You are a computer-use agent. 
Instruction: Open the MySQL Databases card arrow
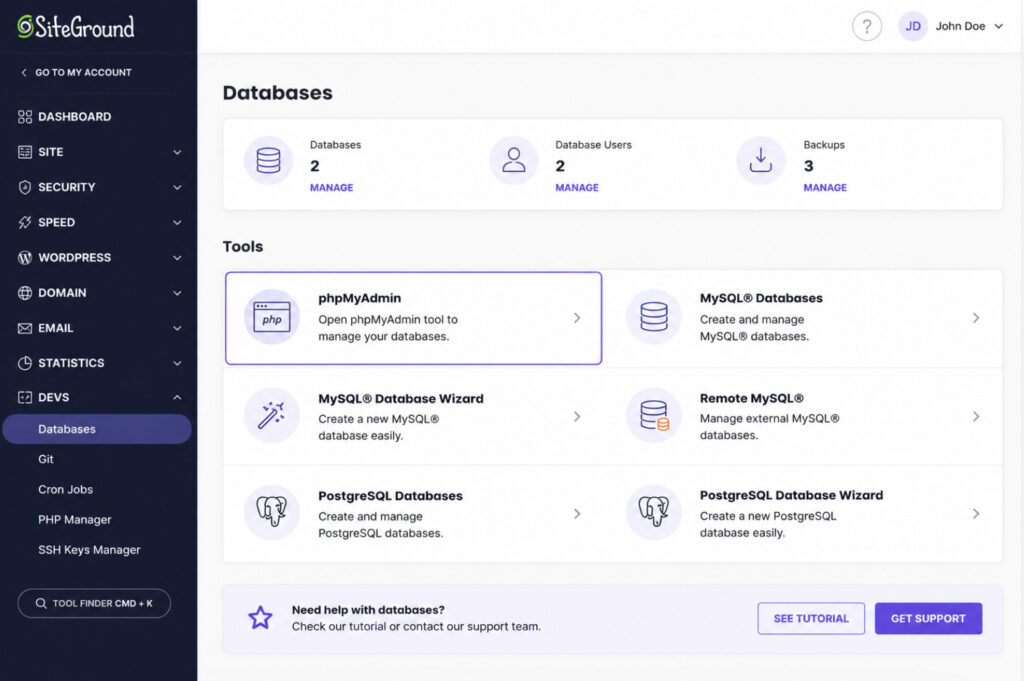[x=976, y=318]
